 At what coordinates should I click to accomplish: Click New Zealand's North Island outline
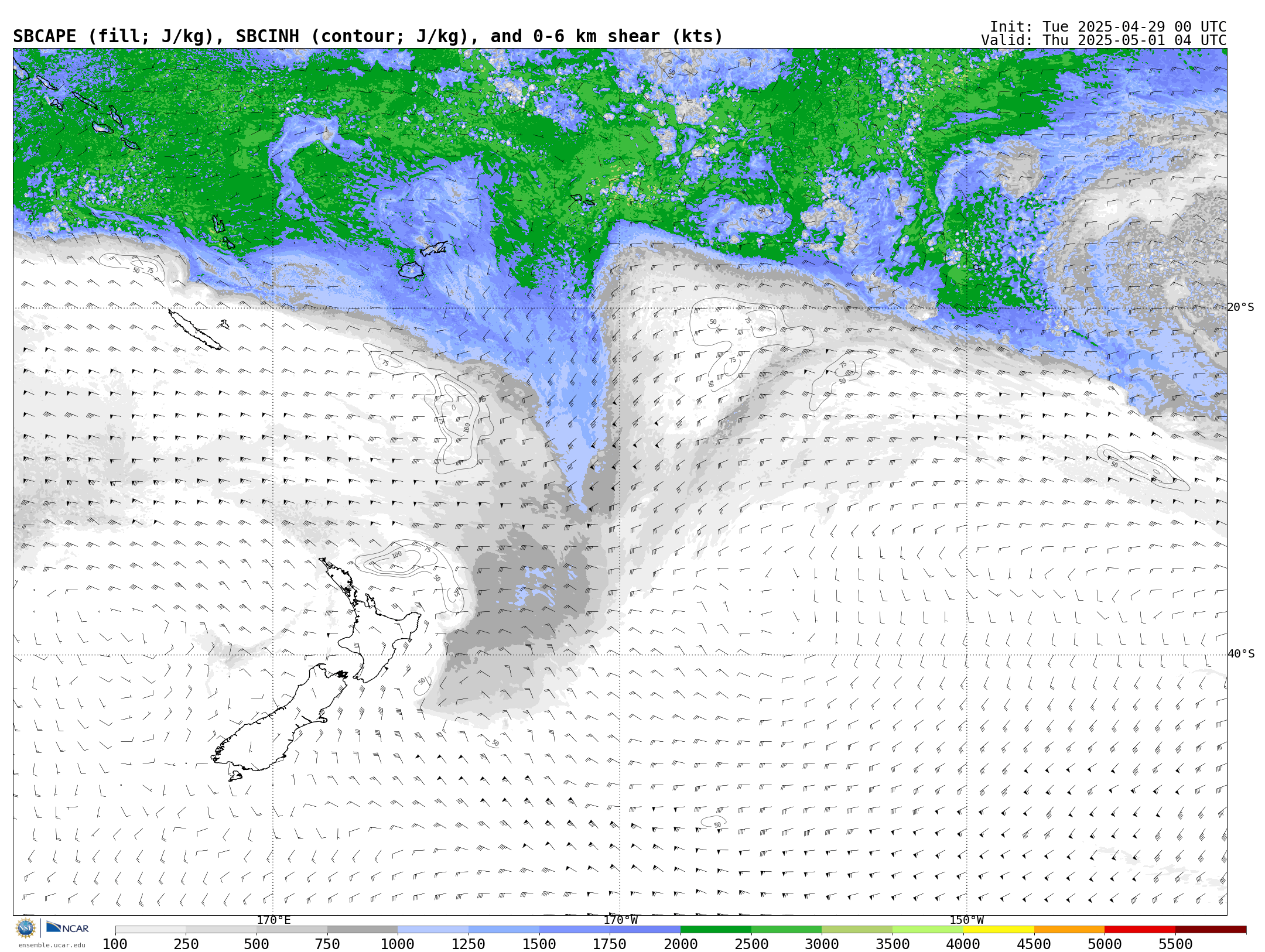[369, 621]
